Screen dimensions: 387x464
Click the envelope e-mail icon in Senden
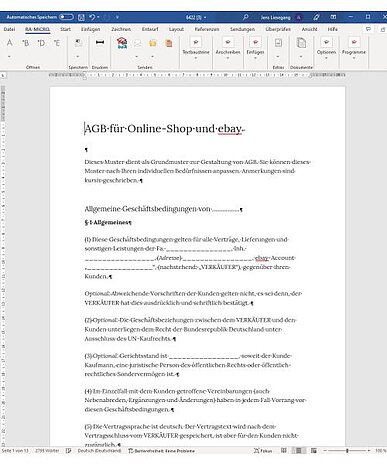pos(137,43)
